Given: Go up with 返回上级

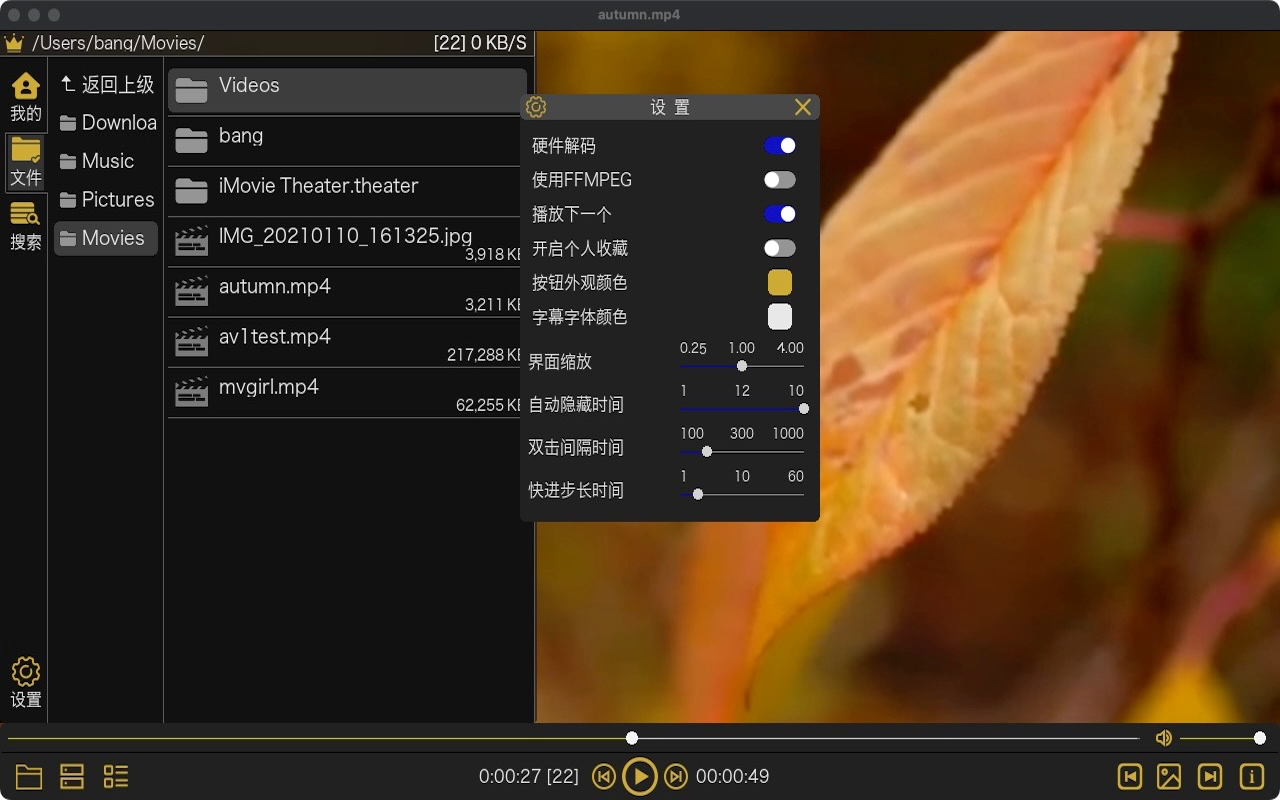Looking at the screenshot, I should 106,85.
